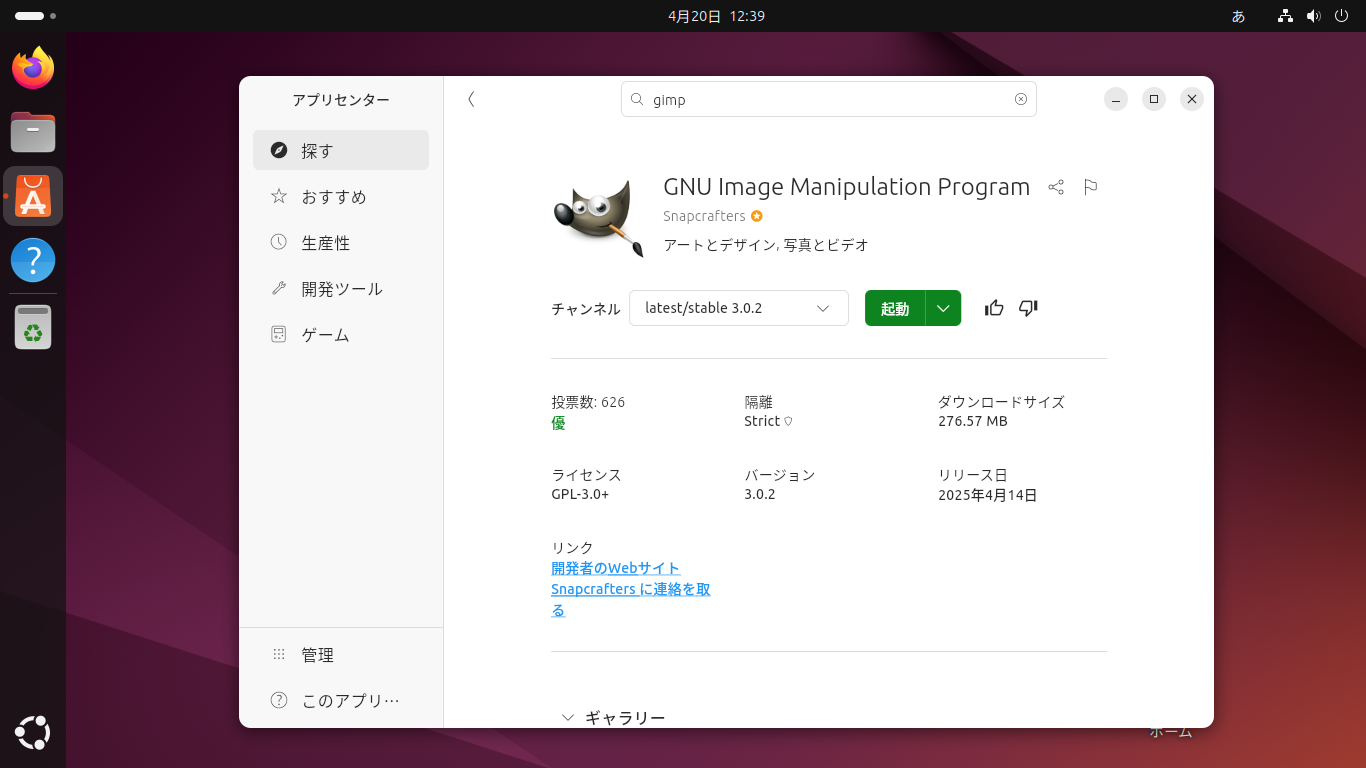Collapse the ギャラリー section
1366x768 pixels.
(568, 717)
